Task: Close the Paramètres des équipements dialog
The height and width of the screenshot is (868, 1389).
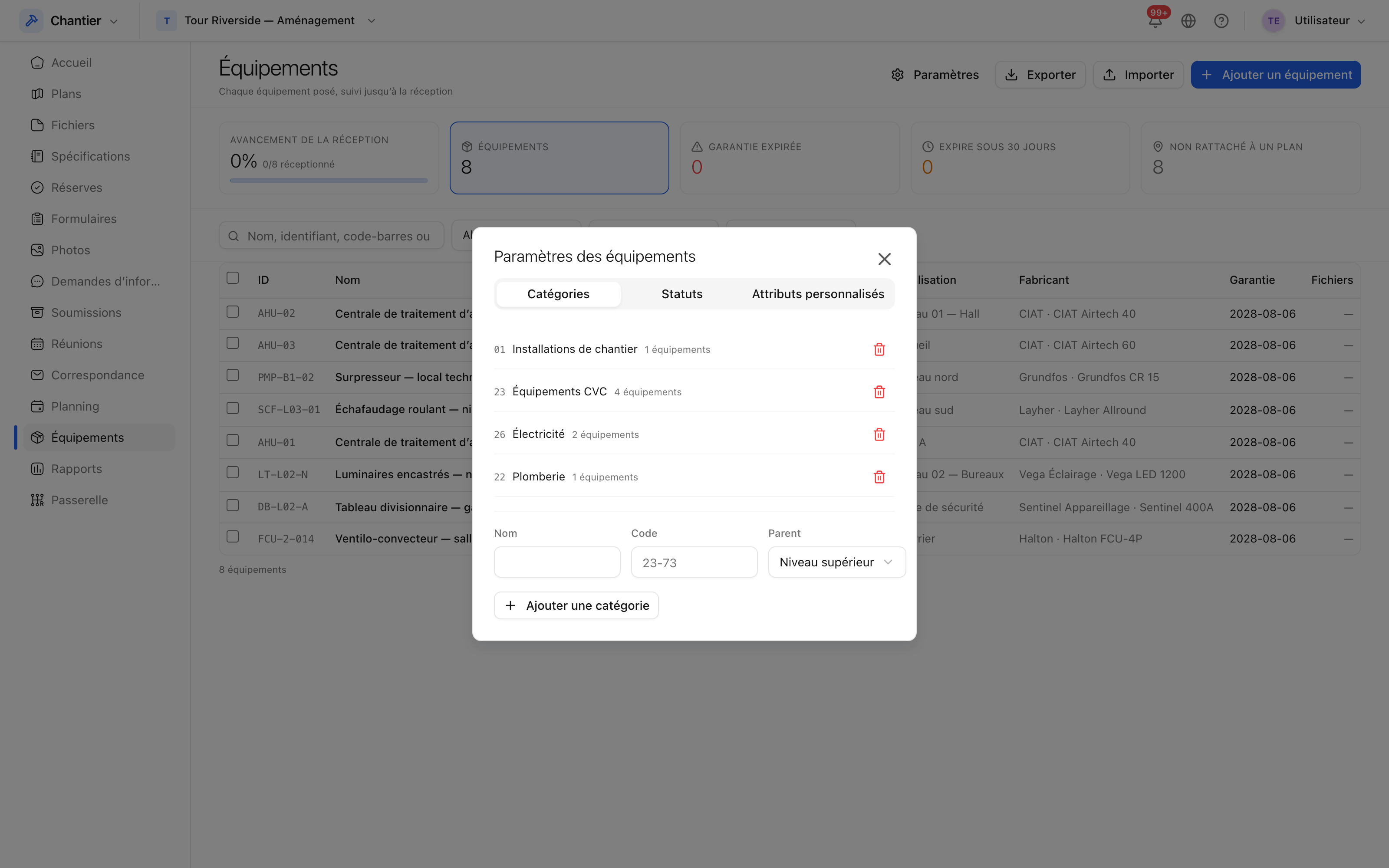Action: (x=884, y=259)
